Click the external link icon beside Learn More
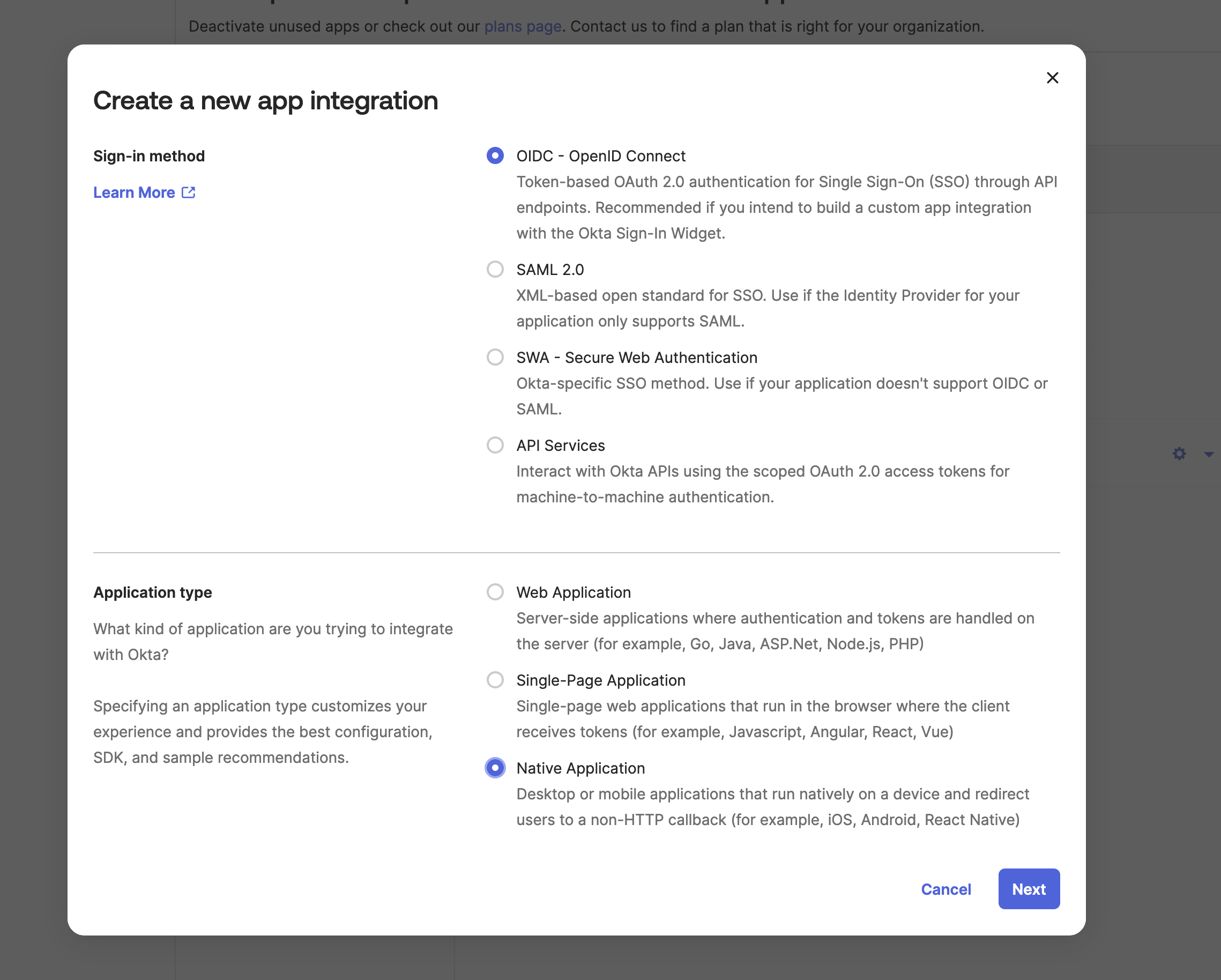The height and width of the screenshot is (980, 1221). (188, 192)
